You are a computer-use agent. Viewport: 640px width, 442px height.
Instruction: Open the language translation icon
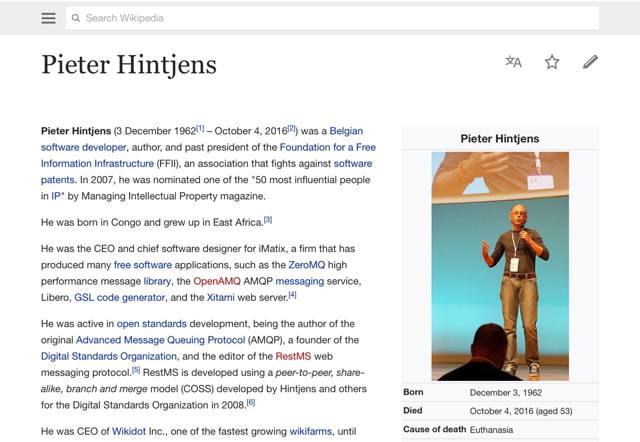click(x=513, y=62)
